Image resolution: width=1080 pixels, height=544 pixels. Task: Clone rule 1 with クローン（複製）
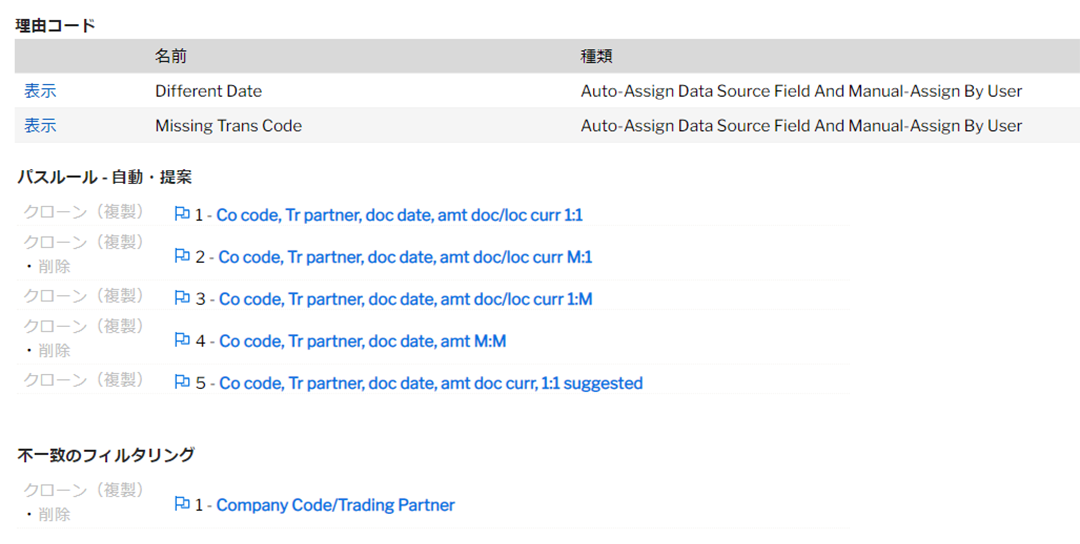tap(83, 211)
